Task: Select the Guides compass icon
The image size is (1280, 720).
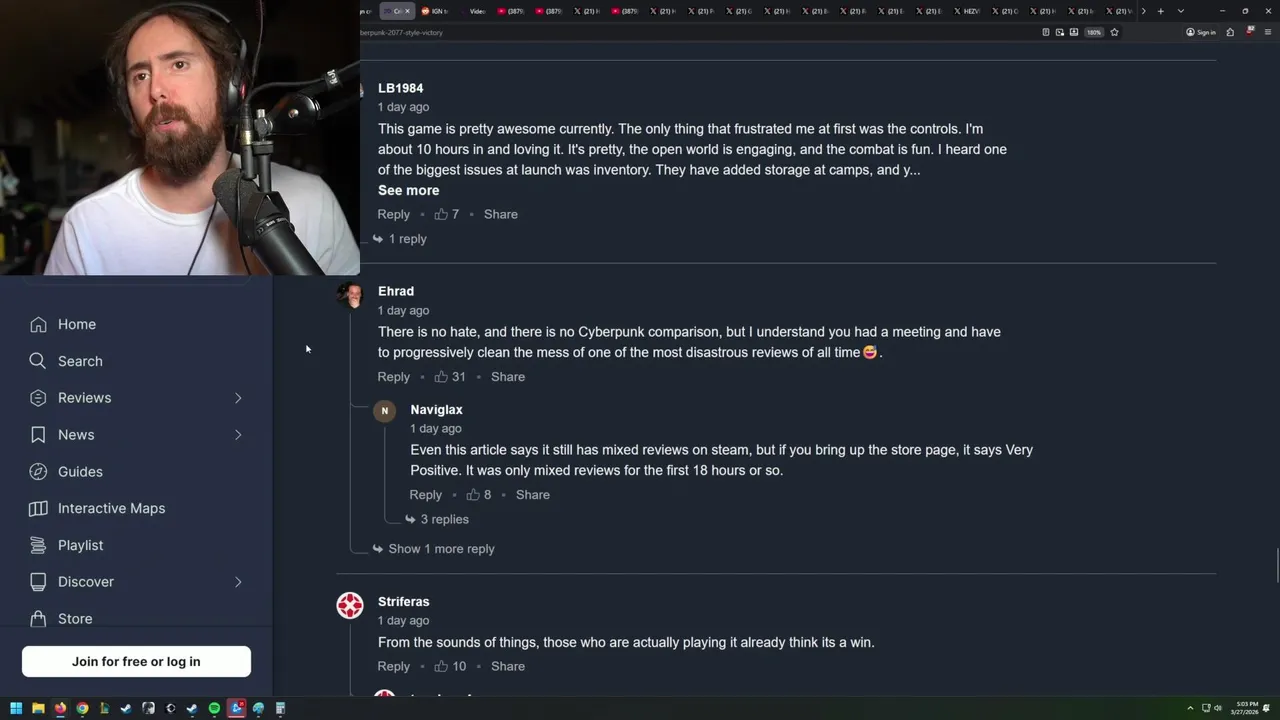Action: click(38, 471)
